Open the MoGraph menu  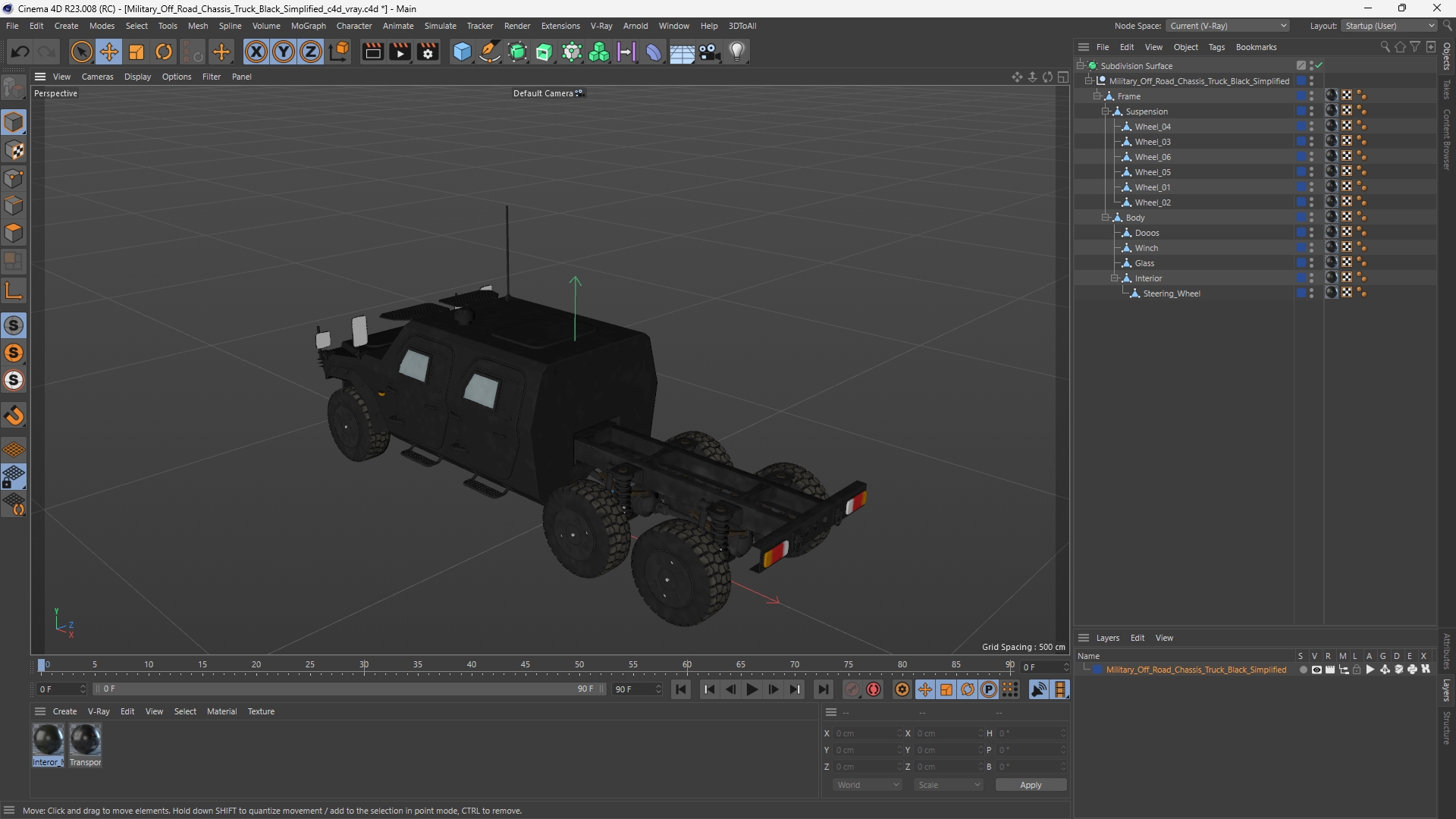308,26
